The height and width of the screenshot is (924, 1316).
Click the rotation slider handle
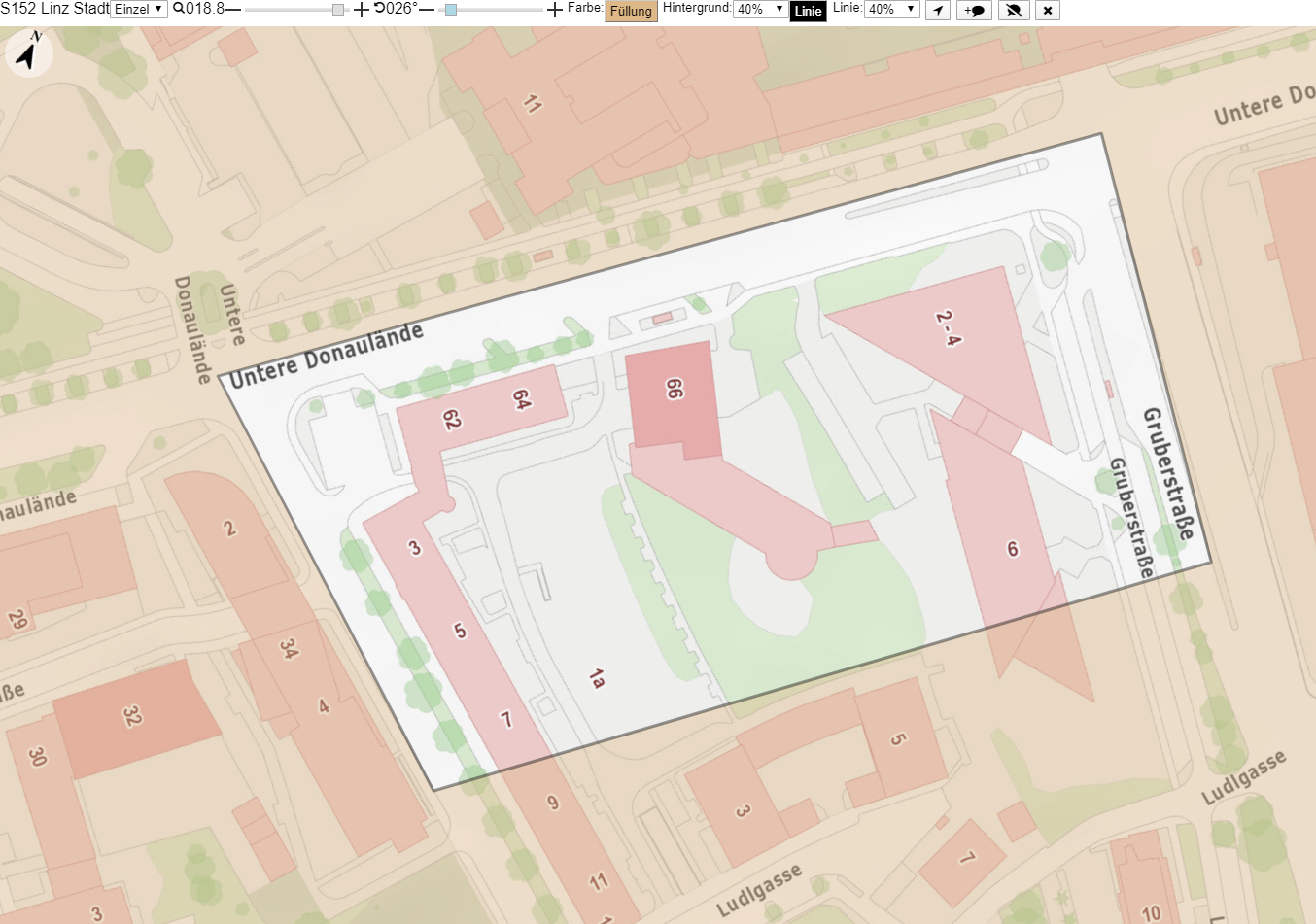tap(450, 10)
